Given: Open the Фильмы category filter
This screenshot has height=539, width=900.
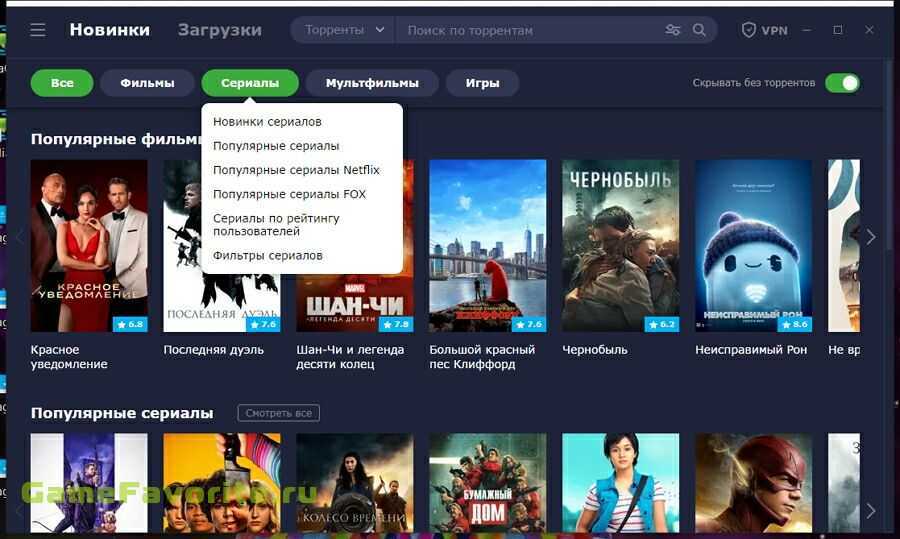Looking at the screenshot, I should coord(147,83).
